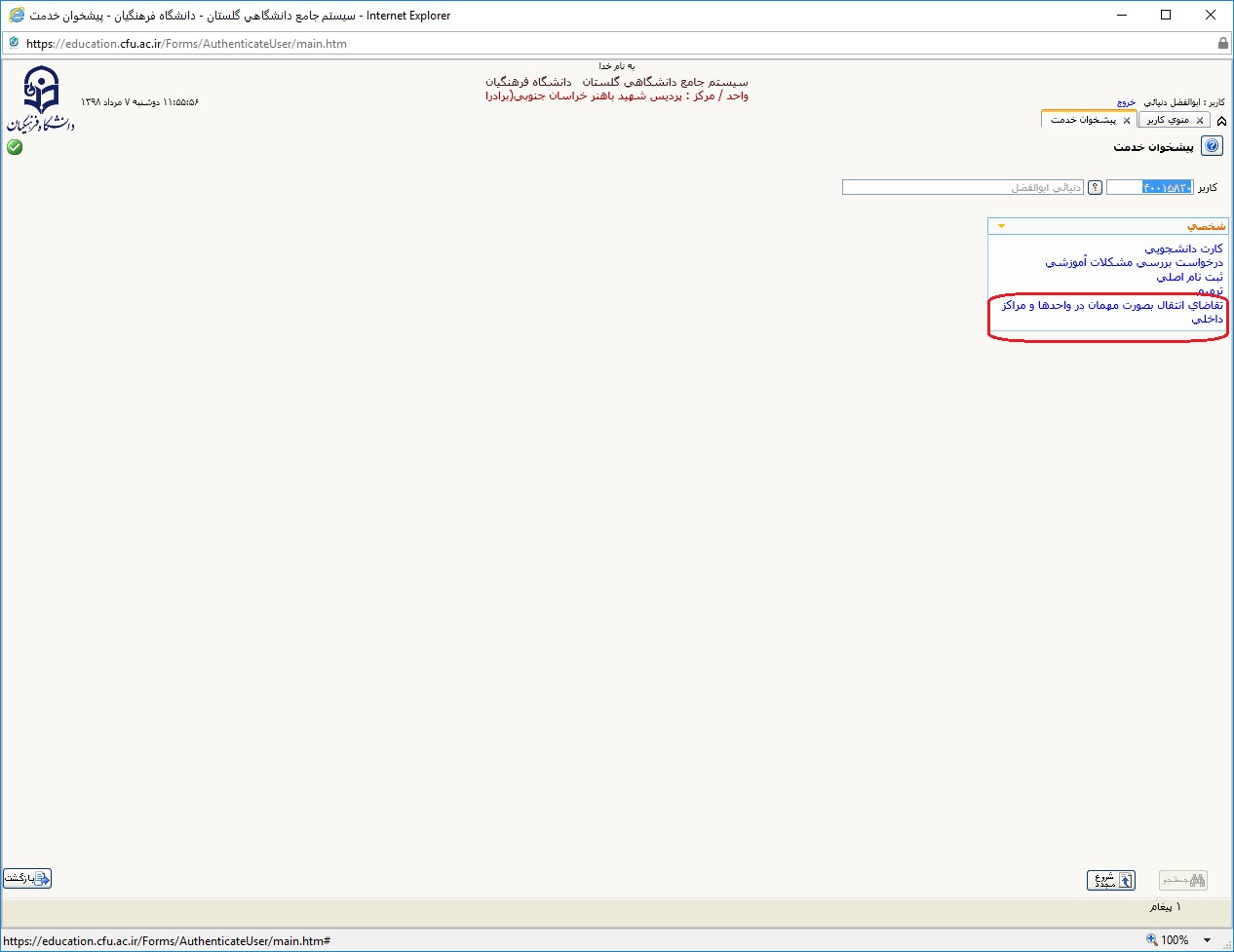Open the کارت دانشجویی link

tap(1183, 248)
